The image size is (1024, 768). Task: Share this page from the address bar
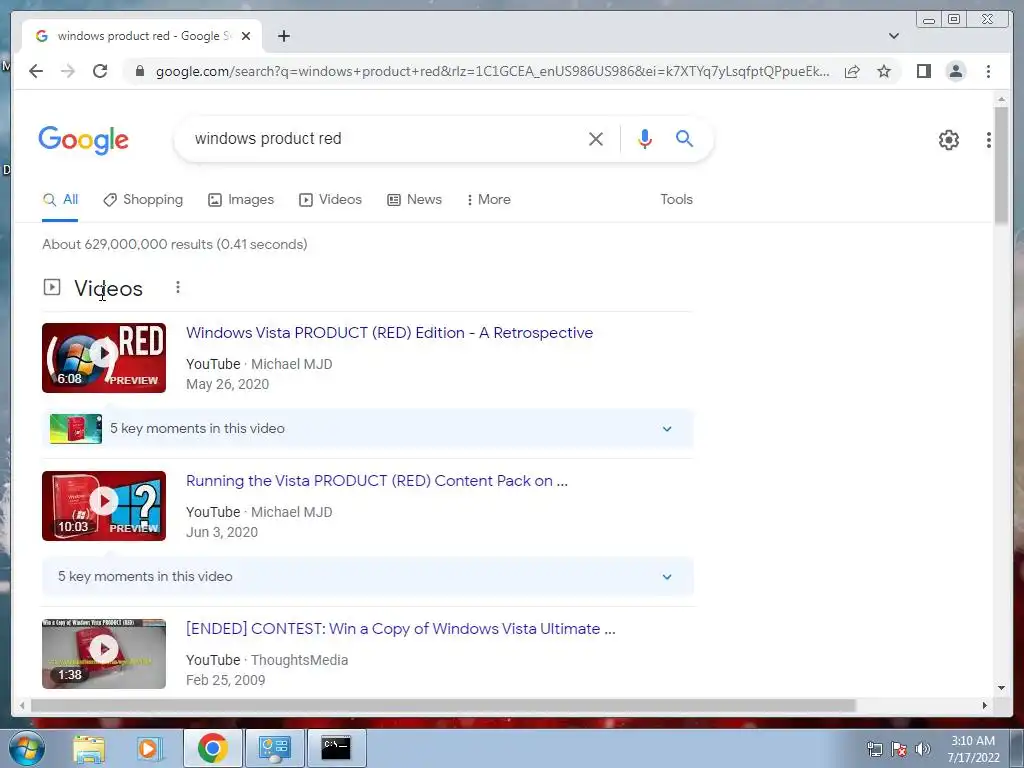(852, 71)
